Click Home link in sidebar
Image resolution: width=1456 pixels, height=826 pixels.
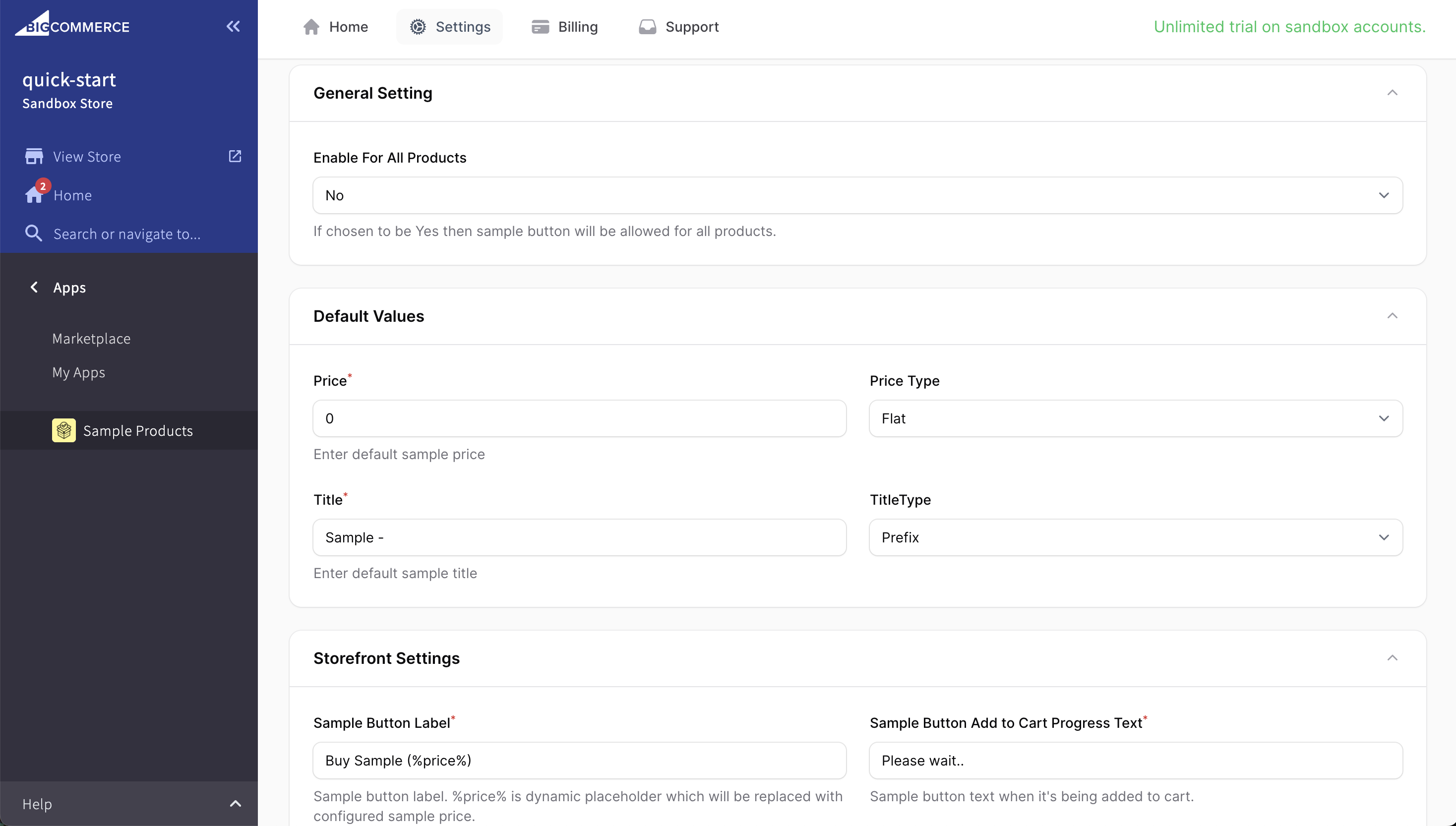pos(72,195)
